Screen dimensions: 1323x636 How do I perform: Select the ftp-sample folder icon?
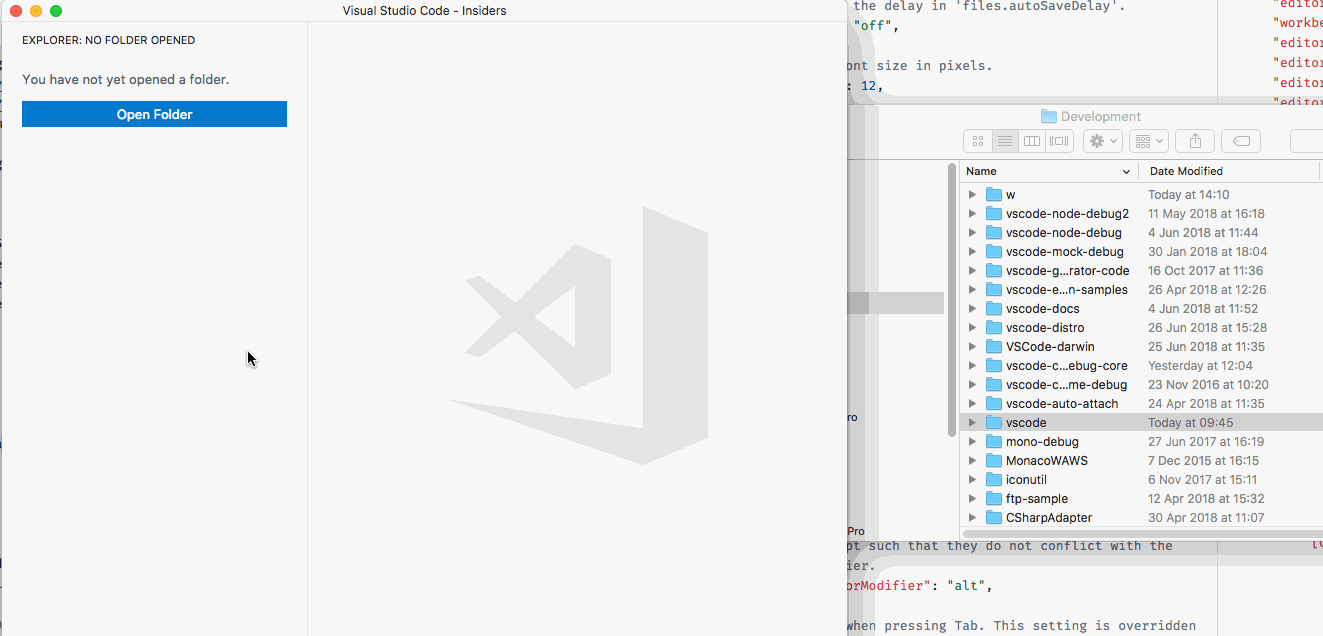coord(994,499)
